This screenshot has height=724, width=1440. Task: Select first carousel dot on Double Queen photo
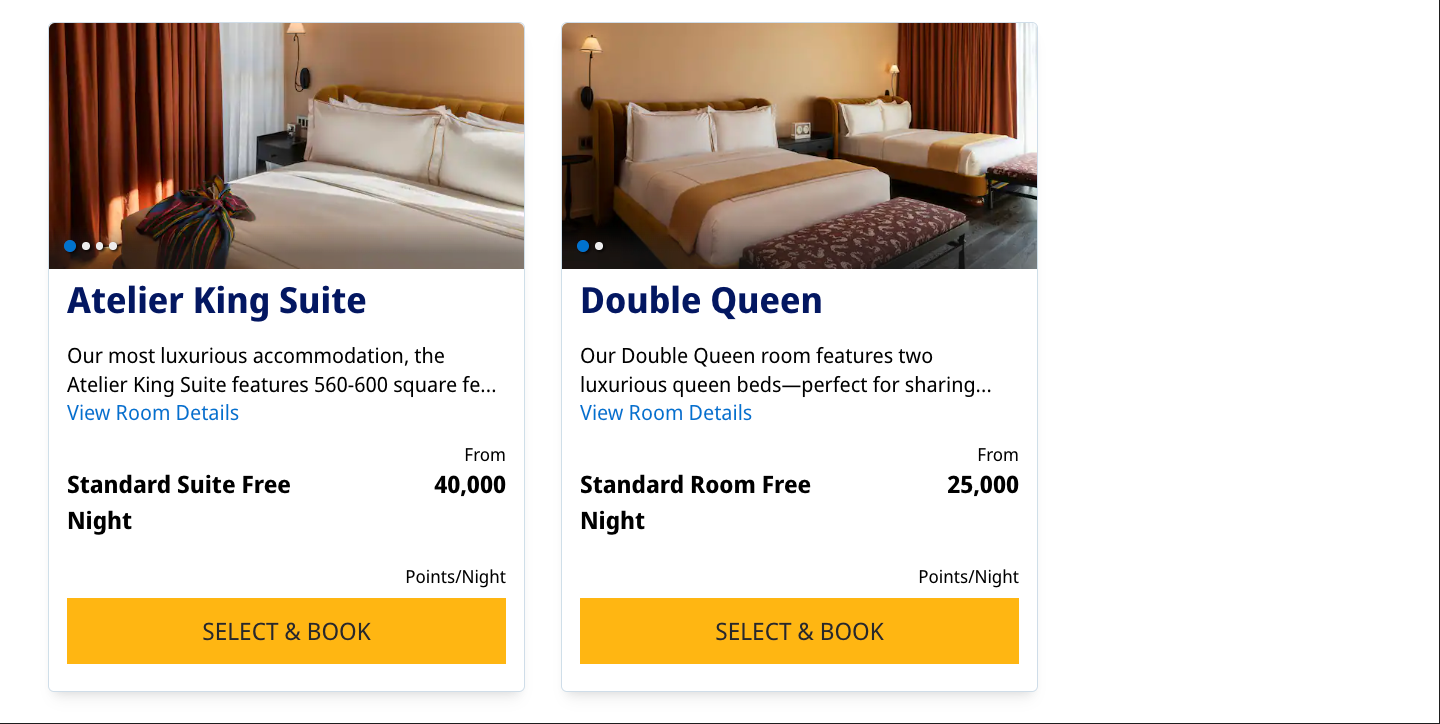click(583, 246)
